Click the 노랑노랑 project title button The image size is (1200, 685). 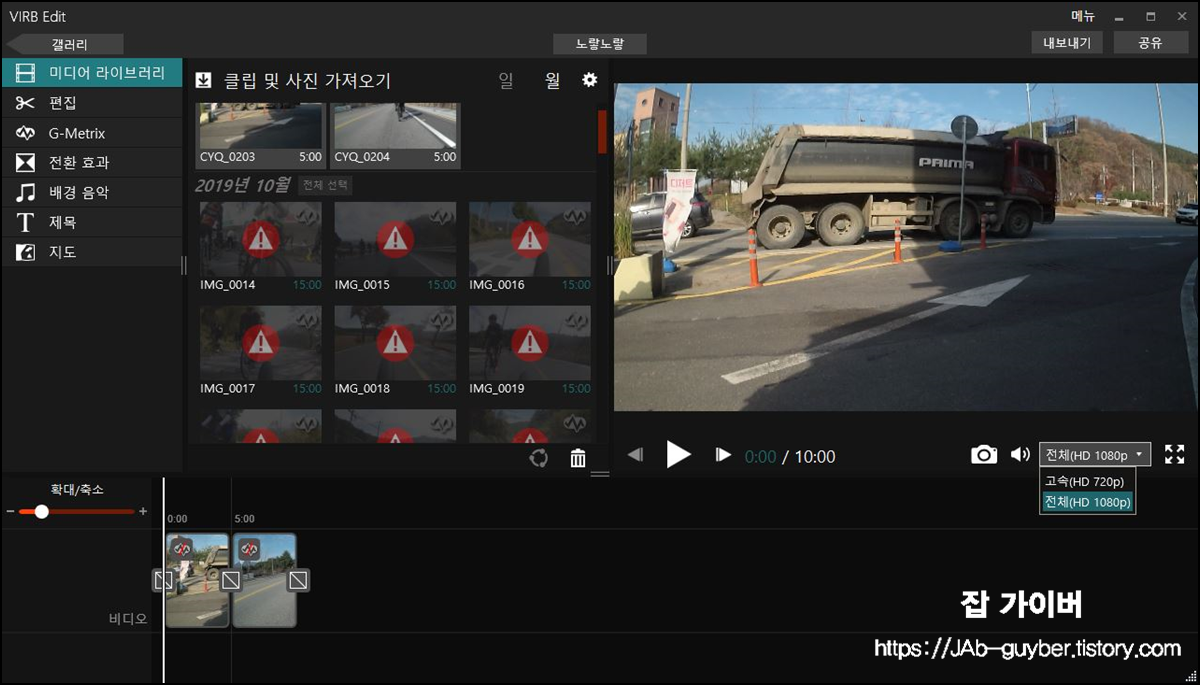(x=600, y=44)
